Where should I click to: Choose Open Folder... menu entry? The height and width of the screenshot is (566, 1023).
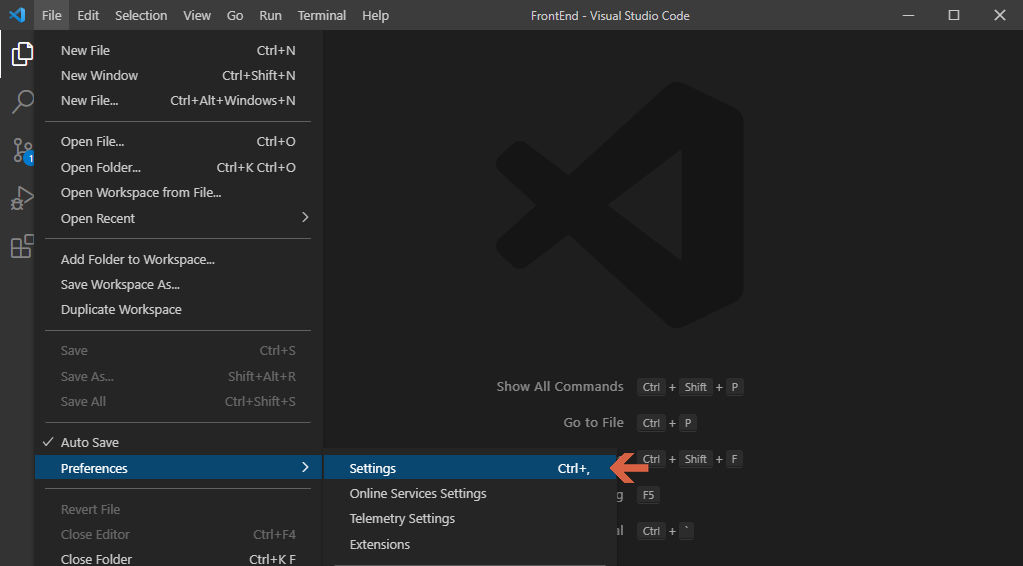pos(178,168)
